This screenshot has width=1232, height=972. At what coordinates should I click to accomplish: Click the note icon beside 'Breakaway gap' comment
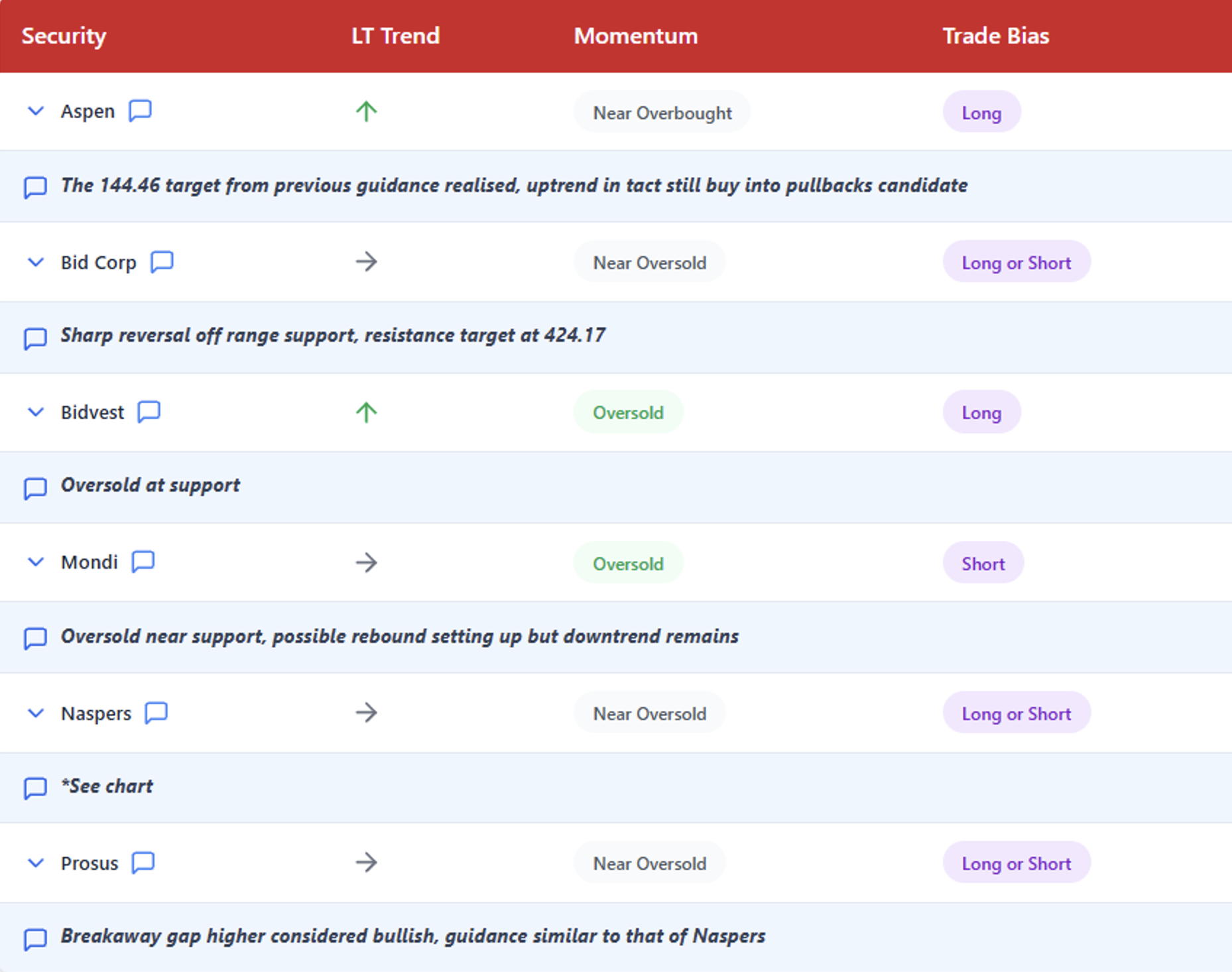pos(35,939)
